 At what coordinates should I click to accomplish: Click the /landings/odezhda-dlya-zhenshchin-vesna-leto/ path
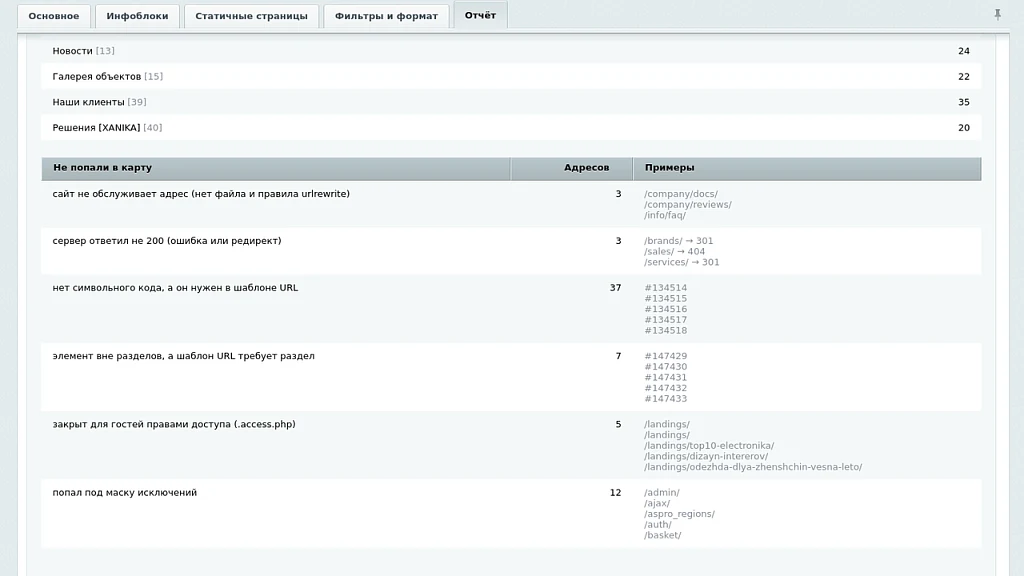(753, 467)
